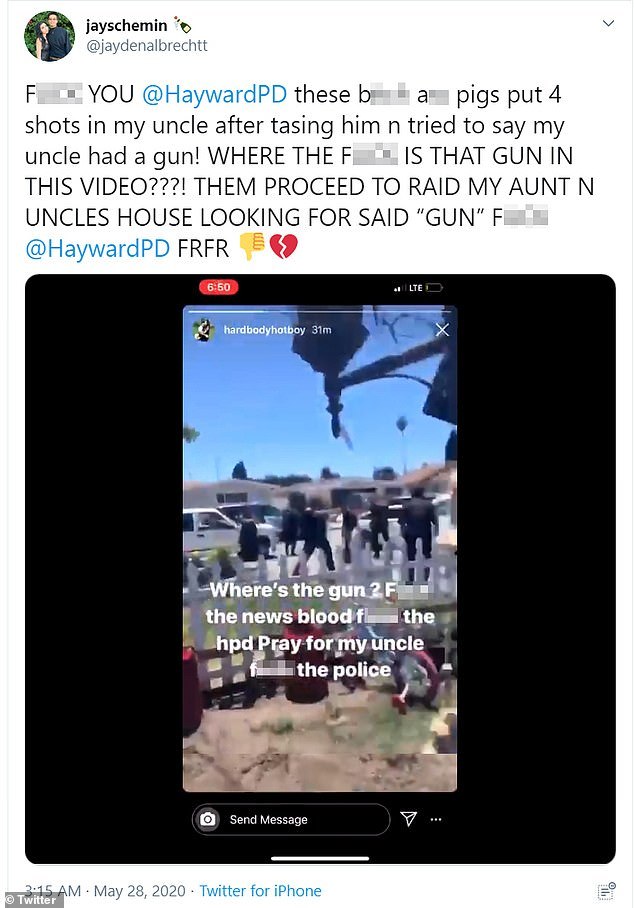Click the thumbs down emoji
Image resolution: width=634 pixels, height=908 pixels.
click(252, 247)
